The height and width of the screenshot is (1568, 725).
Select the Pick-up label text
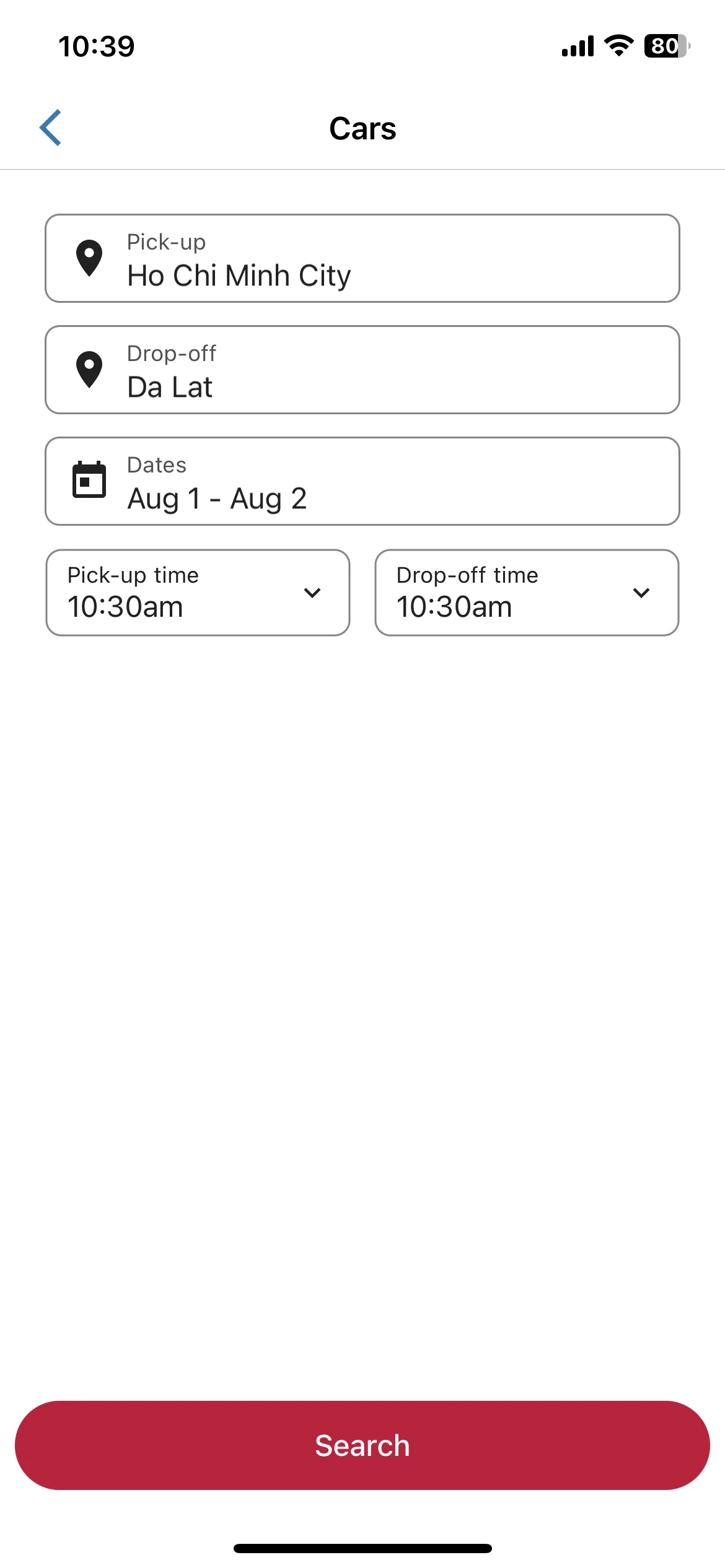166,242
